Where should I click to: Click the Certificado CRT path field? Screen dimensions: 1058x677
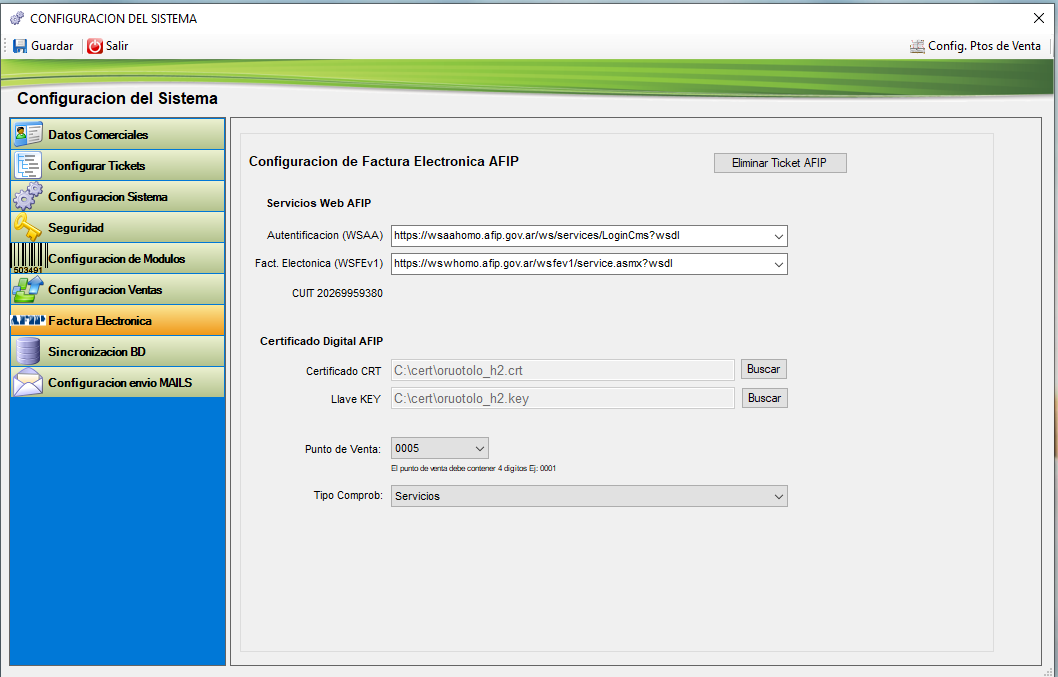562,370
